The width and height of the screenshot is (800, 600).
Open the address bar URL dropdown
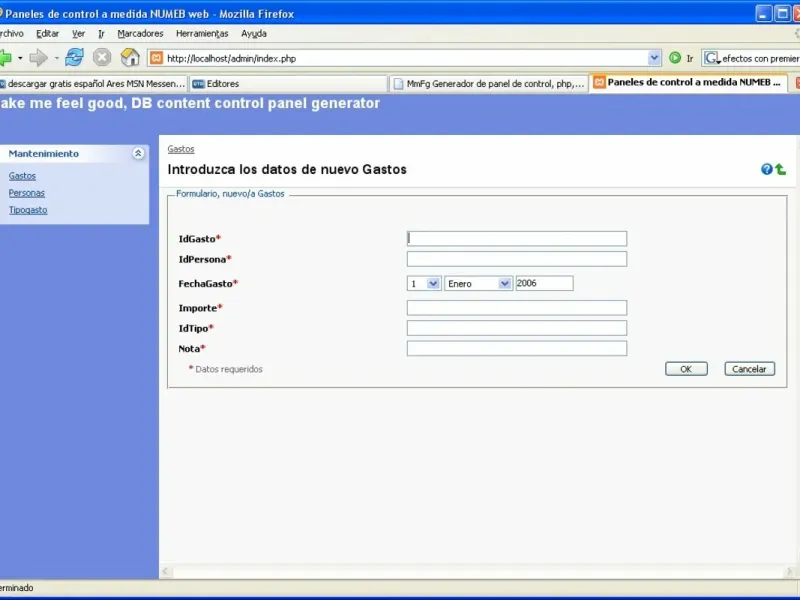coord(654,58)
